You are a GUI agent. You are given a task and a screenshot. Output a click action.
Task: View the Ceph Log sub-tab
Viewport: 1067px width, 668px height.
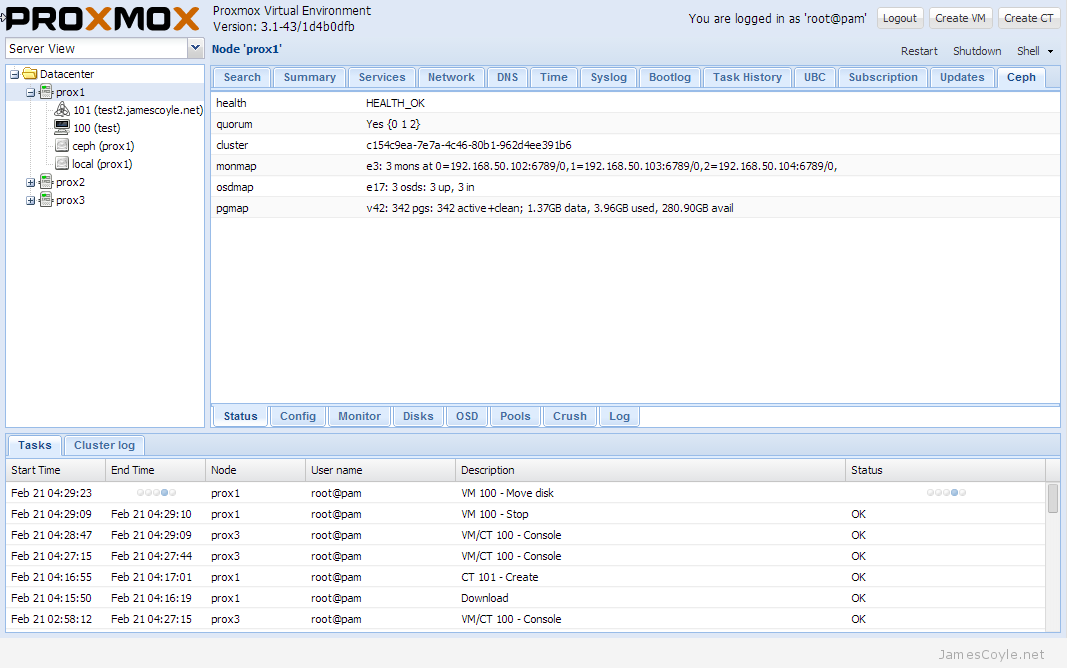tap(619, 416)
